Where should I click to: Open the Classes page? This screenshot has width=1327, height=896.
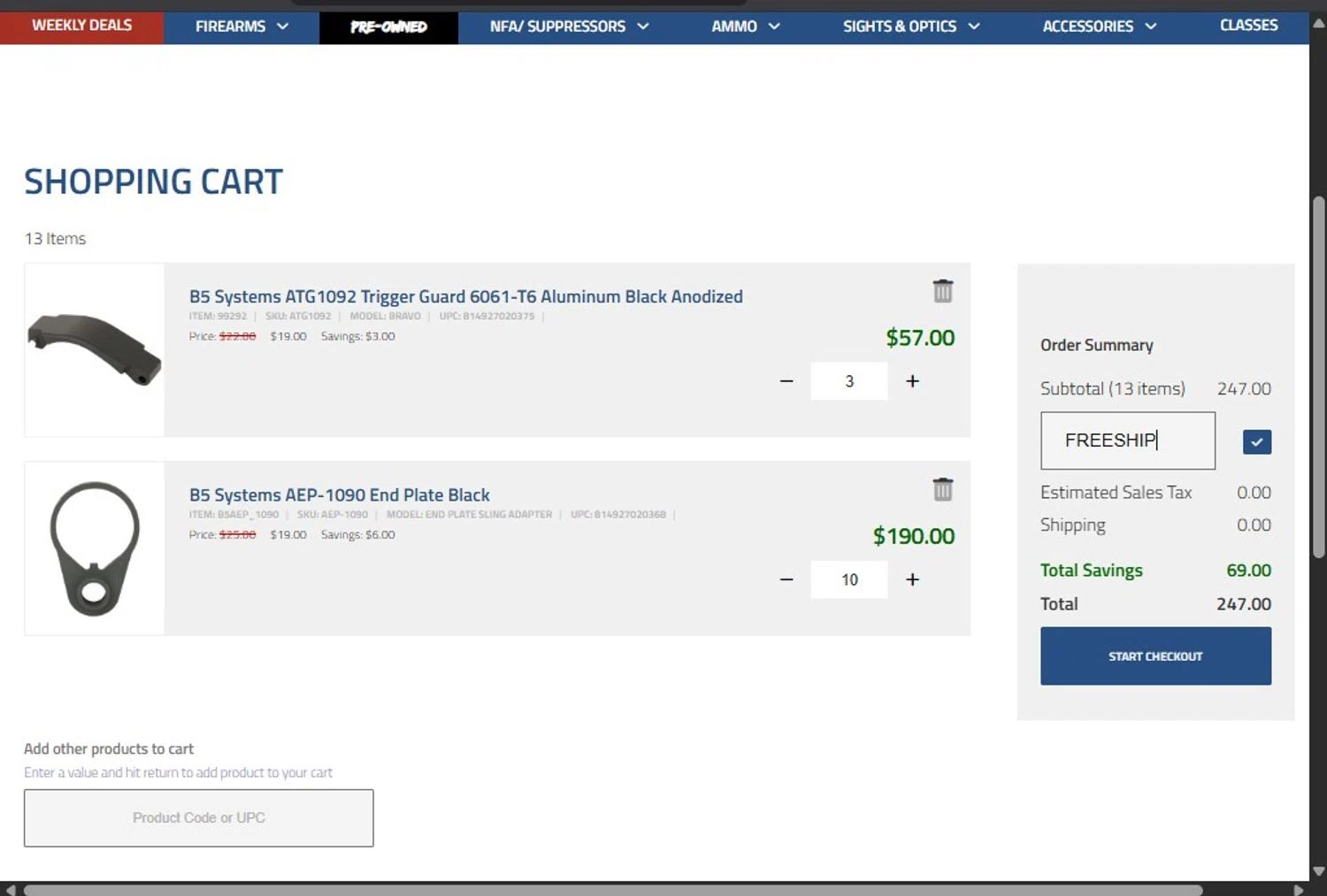point(1248,26)
